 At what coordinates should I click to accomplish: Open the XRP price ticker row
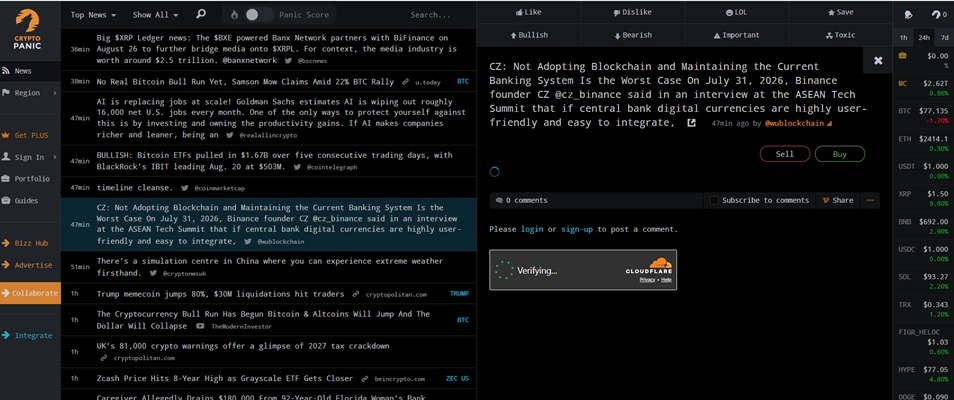pos(923,198)
